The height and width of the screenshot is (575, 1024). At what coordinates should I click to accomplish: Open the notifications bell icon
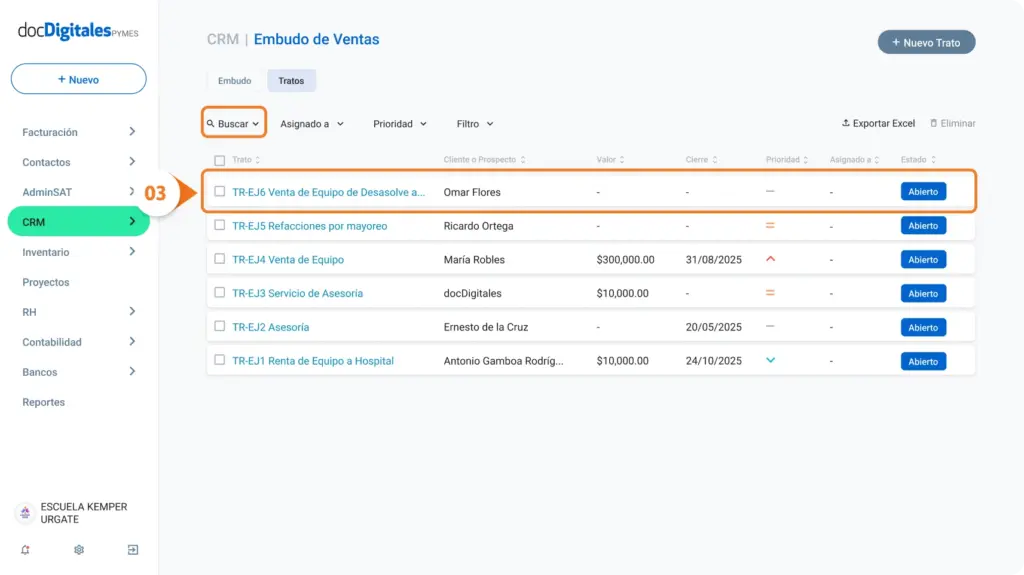[x=25, y=550]
